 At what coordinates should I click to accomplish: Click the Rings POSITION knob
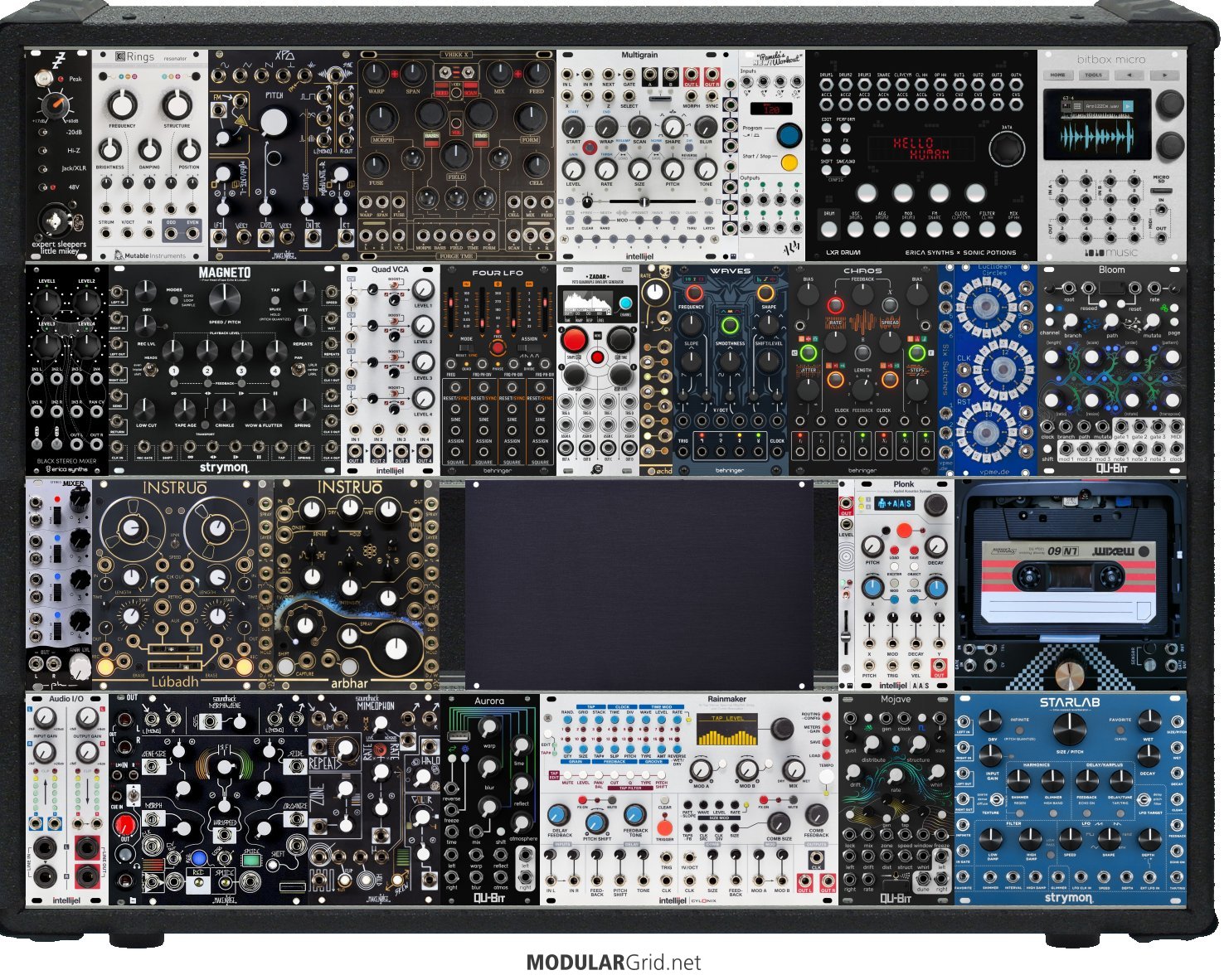click(x=189, y=150)
